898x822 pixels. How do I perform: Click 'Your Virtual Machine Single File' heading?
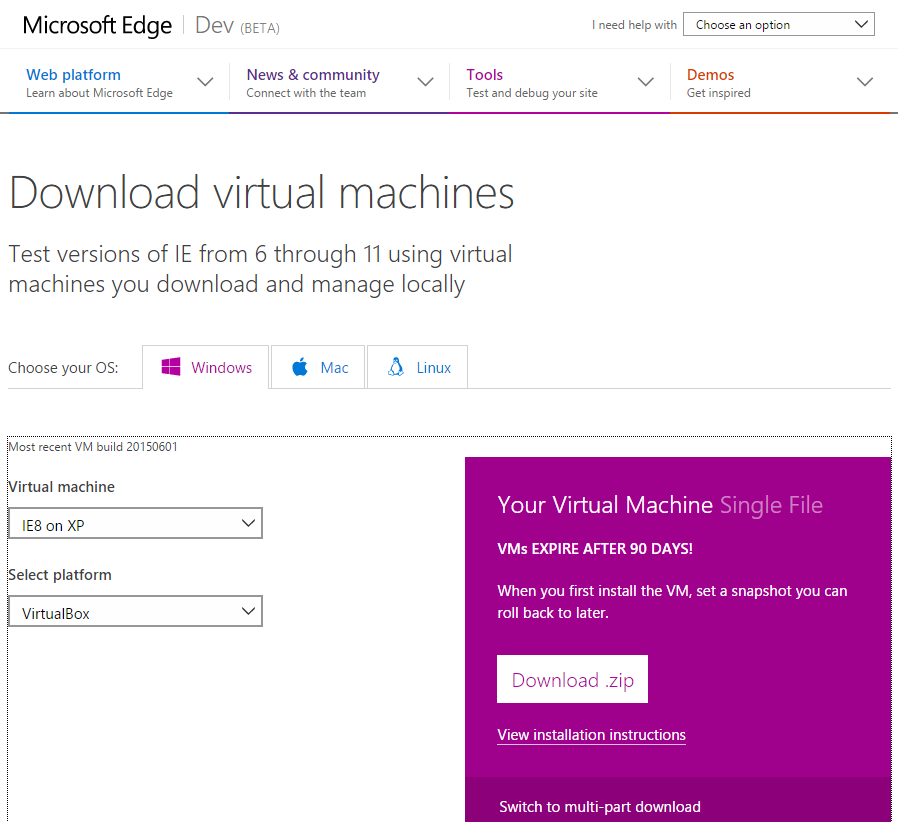point(660,505)
